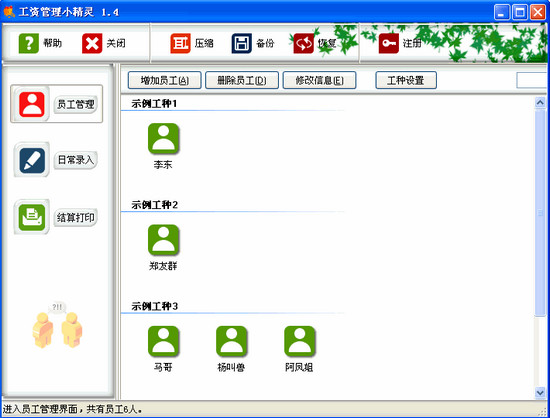
Task: Click the status bar text 共有员工6人
Action: pyautogui.click(x=114, y=409)
